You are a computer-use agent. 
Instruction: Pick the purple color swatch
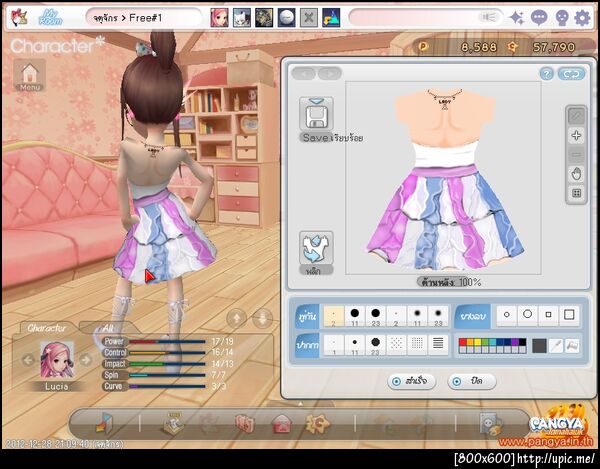point(515,342)
